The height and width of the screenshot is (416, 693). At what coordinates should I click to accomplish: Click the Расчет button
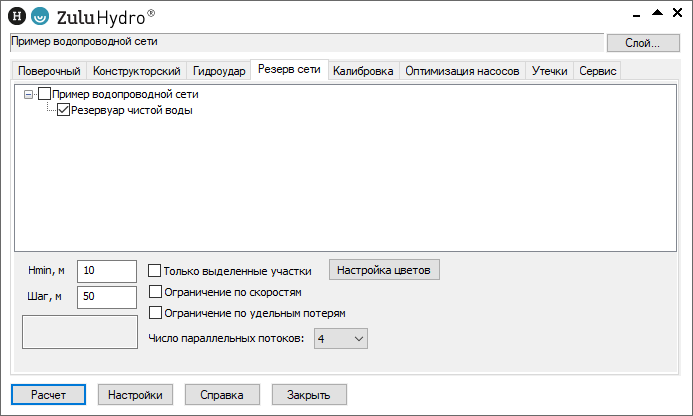pos(48,394)
